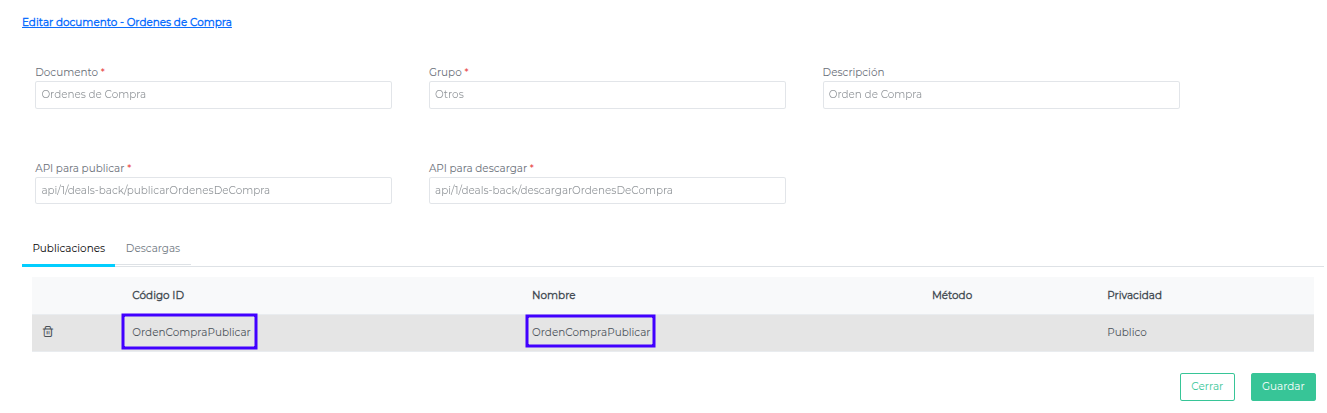The height and width of the screenshot is (413, 1327).
Task: Focus the Grupo input containing 'Otros'
Action: click(606, 95)
